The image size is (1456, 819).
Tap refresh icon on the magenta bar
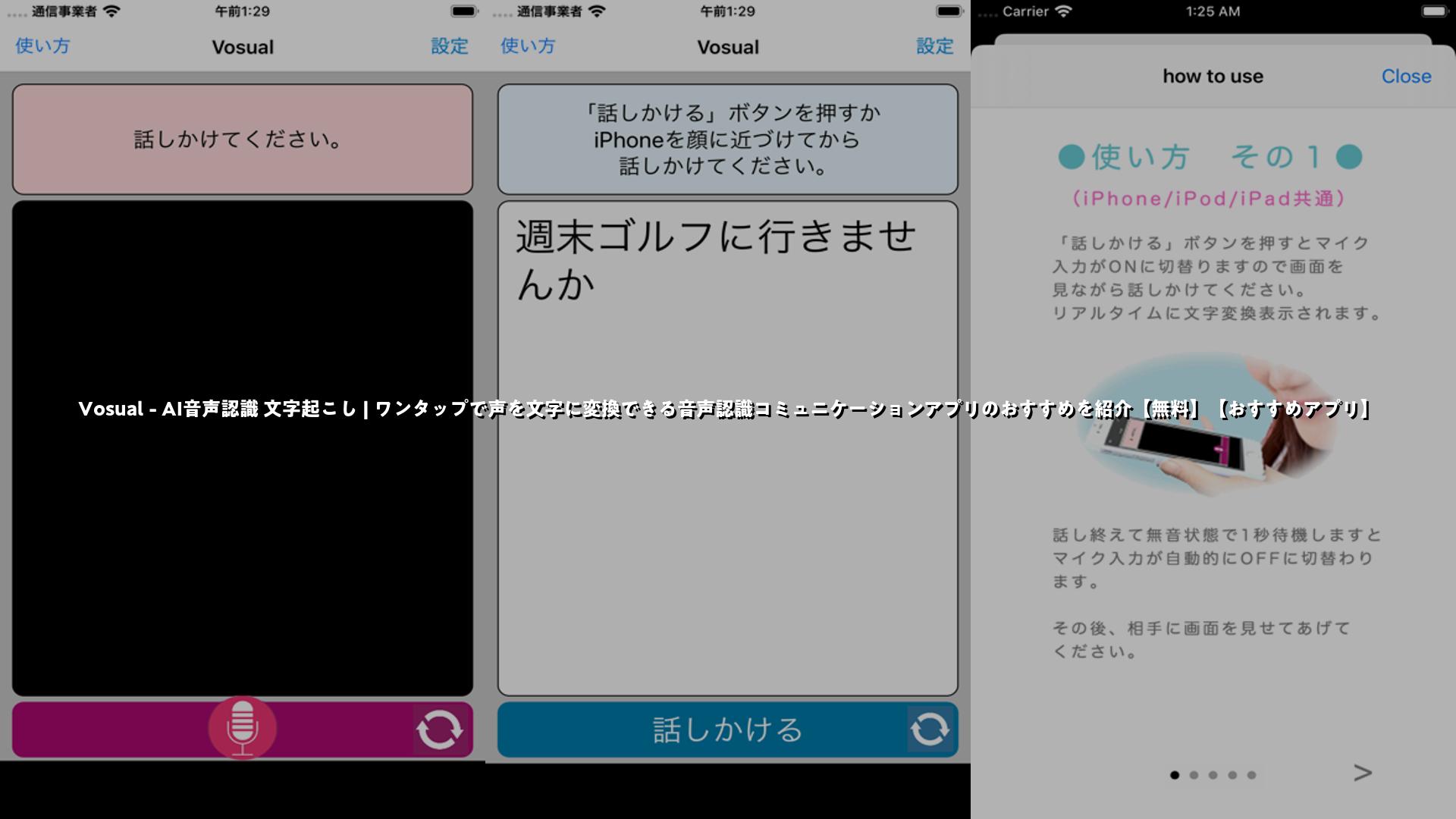tap(439, 730)
